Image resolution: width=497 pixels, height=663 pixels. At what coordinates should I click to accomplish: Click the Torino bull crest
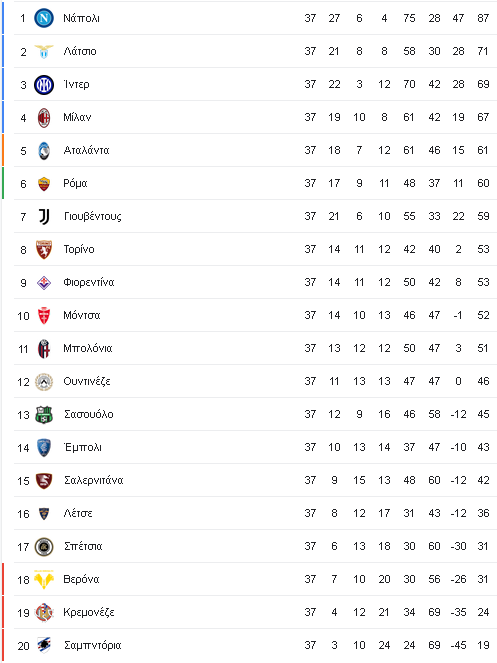44,249
